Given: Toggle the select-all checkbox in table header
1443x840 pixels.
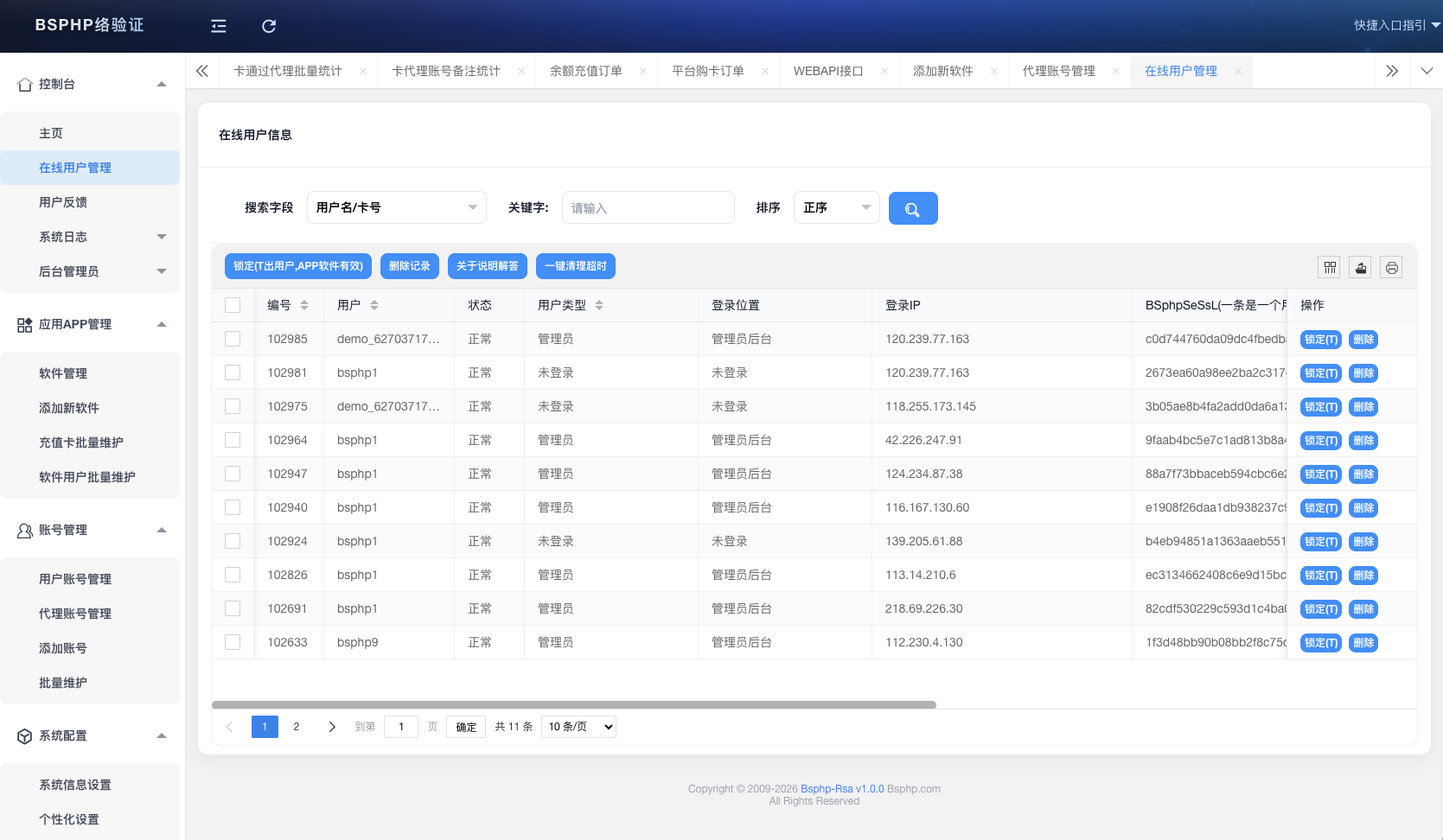Looking at the screenshot, I should pyautogui.click(x=233, y=305).
